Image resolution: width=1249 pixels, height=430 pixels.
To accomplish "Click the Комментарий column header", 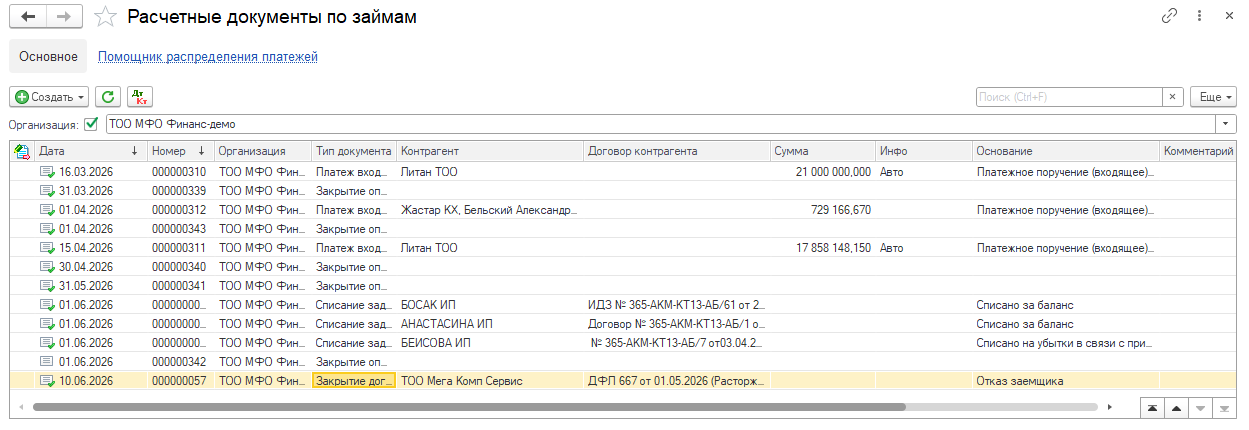I will [1198, 151].
